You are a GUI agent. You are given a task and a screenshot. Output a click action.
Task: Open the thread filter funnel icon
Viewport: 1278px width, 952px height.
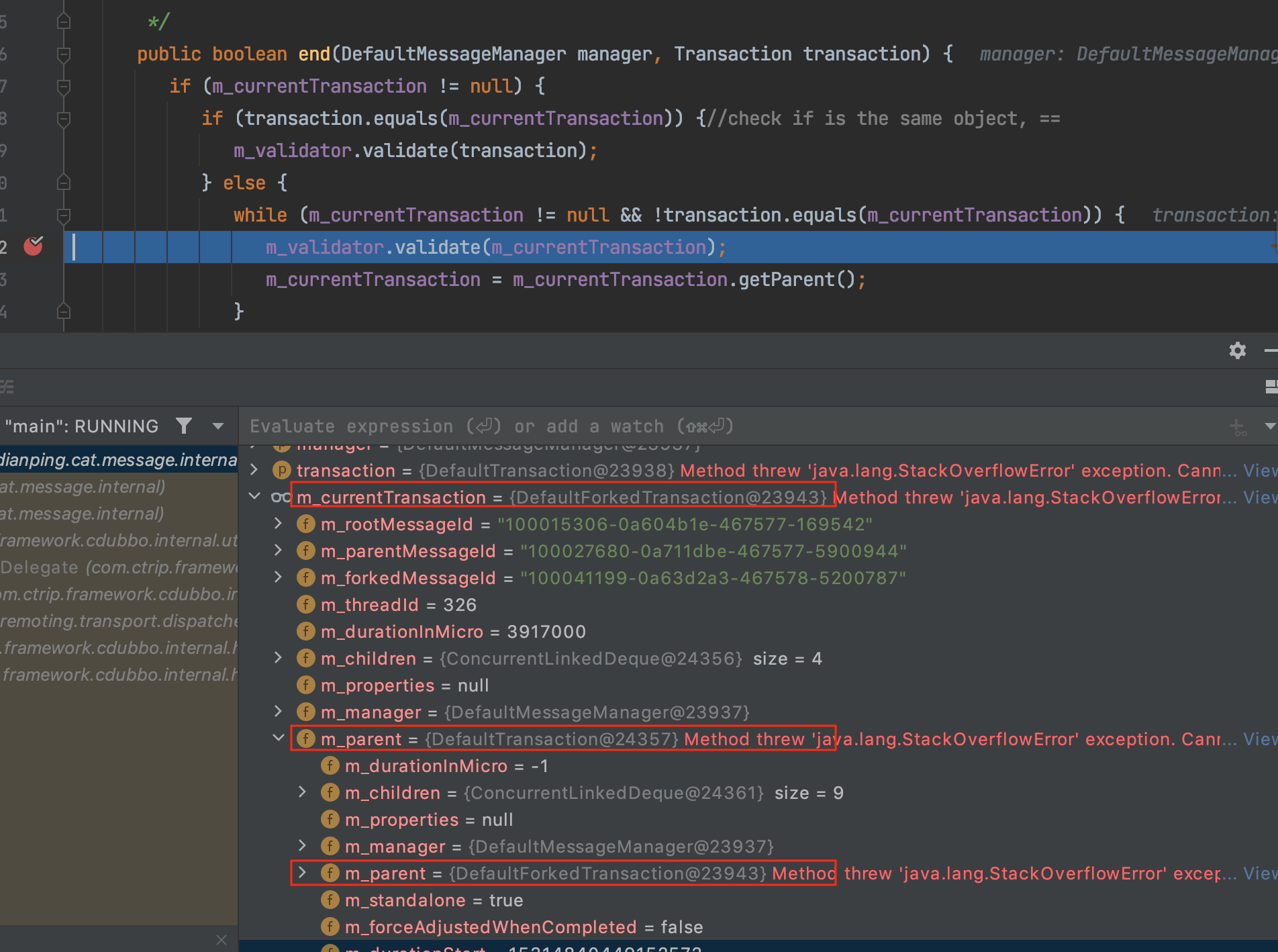click(184, 426)
